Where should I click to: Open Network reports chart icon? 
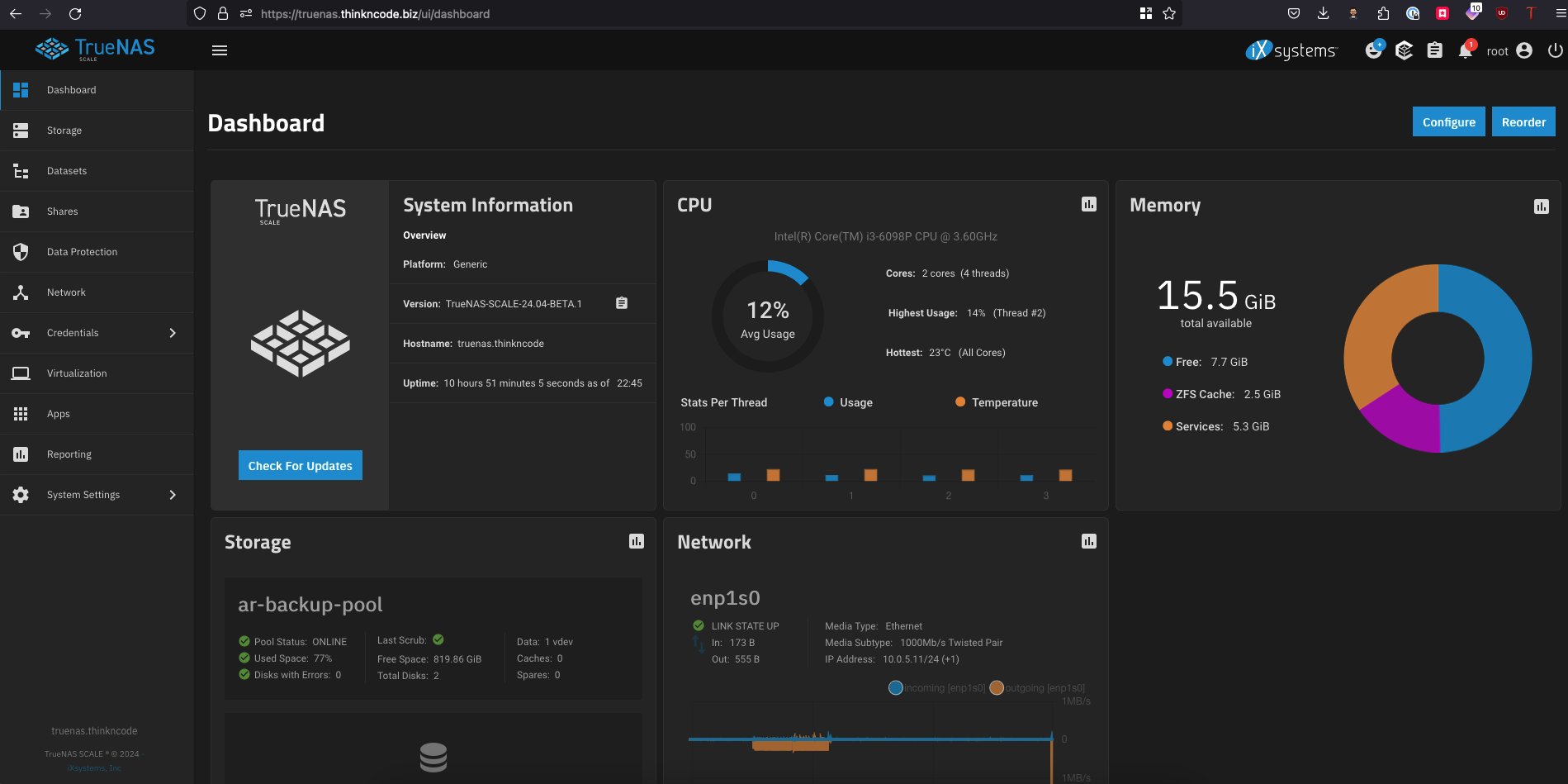(1089, 541)
